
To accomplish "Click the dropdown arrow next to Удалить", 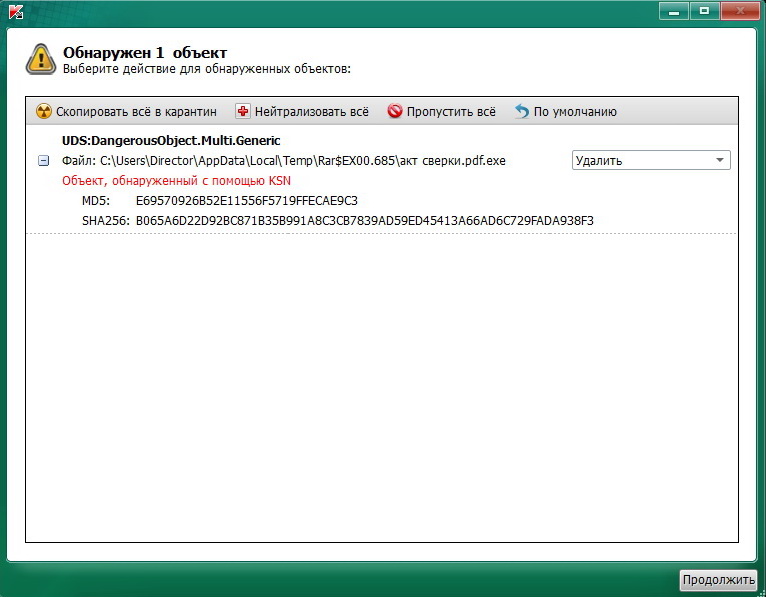I will point(720,160).
